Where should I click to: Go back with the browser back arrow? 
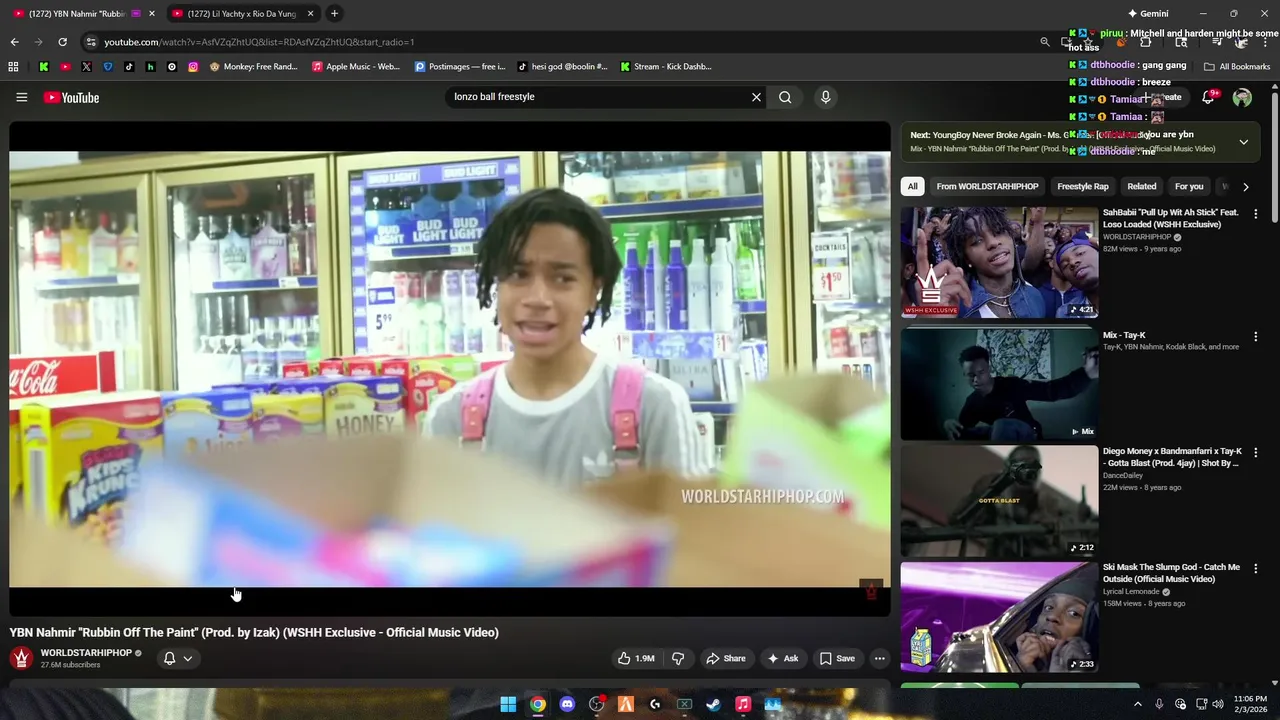click(14, 42)
